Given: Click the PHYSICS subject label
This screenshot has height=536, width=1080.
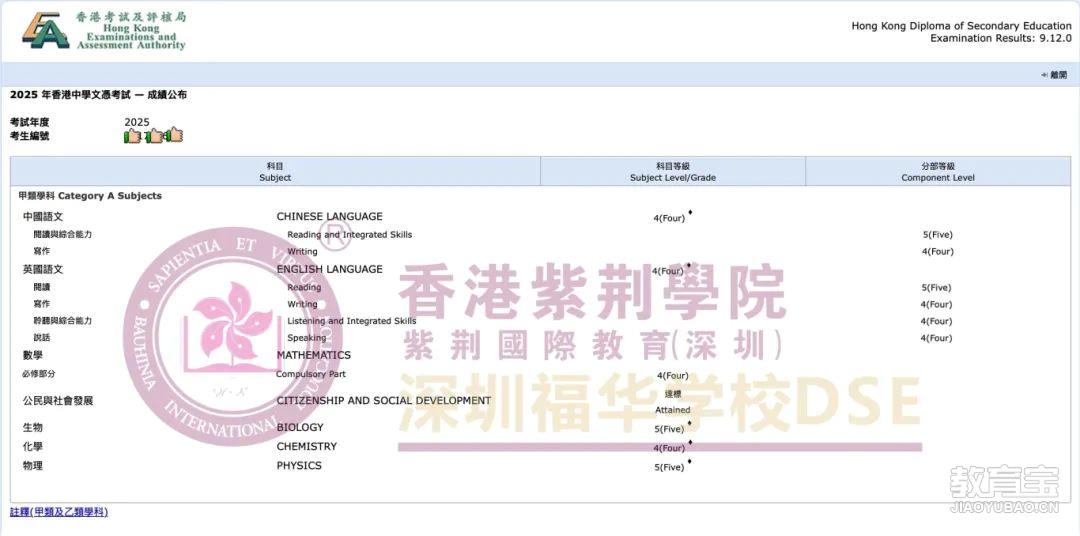Looking at the screenshot, I should 299,466.
